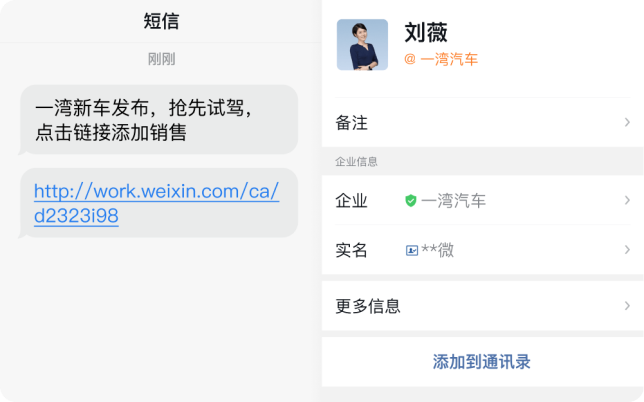Click the 企业信息 section header
The height and width of the screenshot is (402, 644).
[x=356, y=161]
